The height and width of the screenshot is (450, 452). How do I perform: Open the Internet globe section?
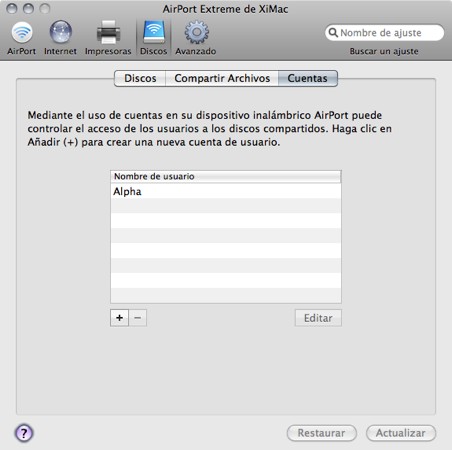click(60, 37)
